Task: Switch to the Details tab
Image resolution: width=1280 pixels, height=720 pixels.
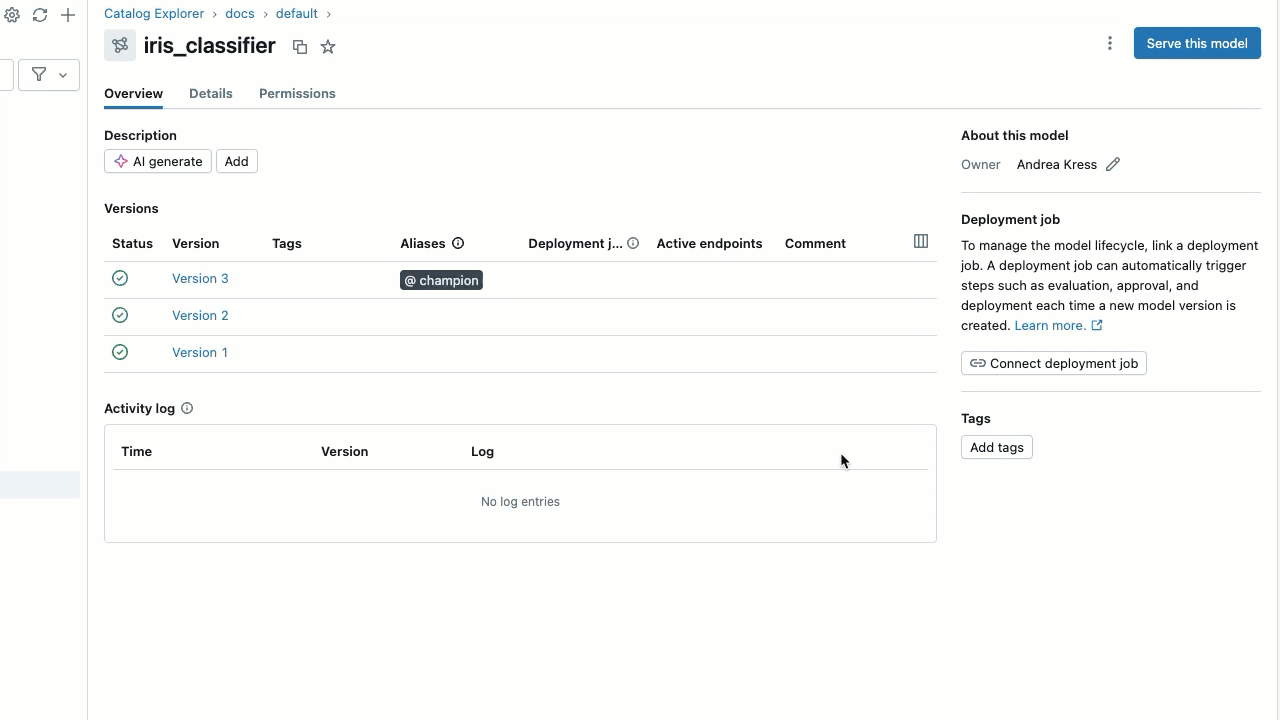Action: tap(211, 93)
